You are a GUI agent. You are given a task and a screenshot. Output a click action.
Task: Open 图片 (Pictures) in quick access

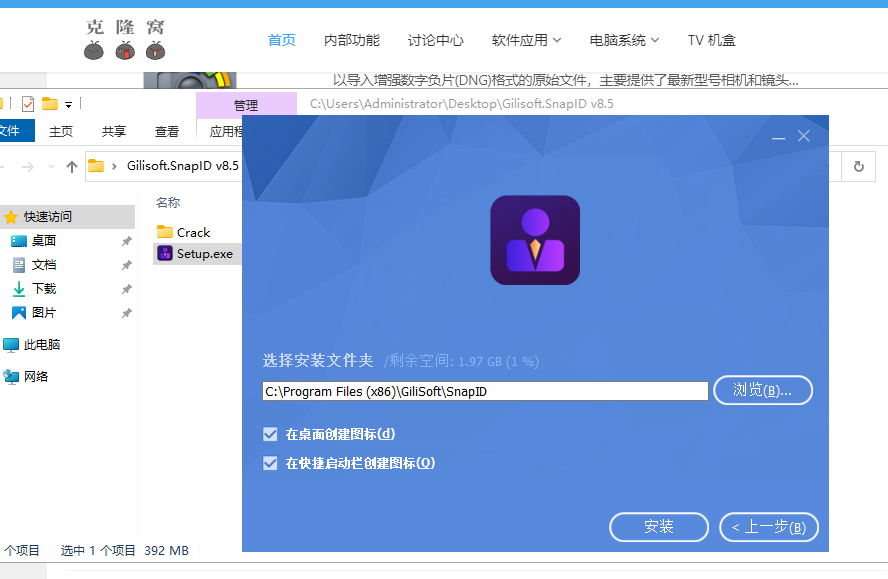pos(44,312)
